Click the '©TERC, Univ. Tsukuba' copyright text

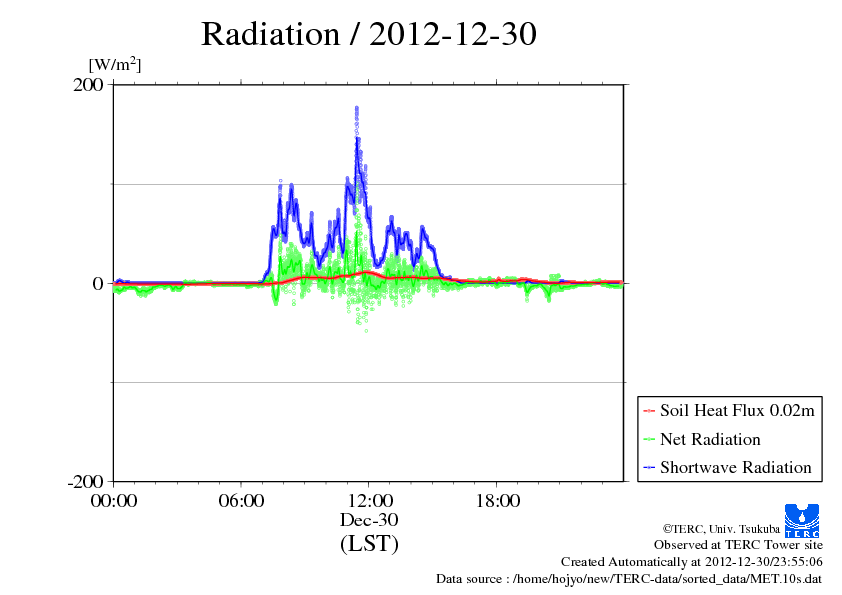(x=721, y=529)
